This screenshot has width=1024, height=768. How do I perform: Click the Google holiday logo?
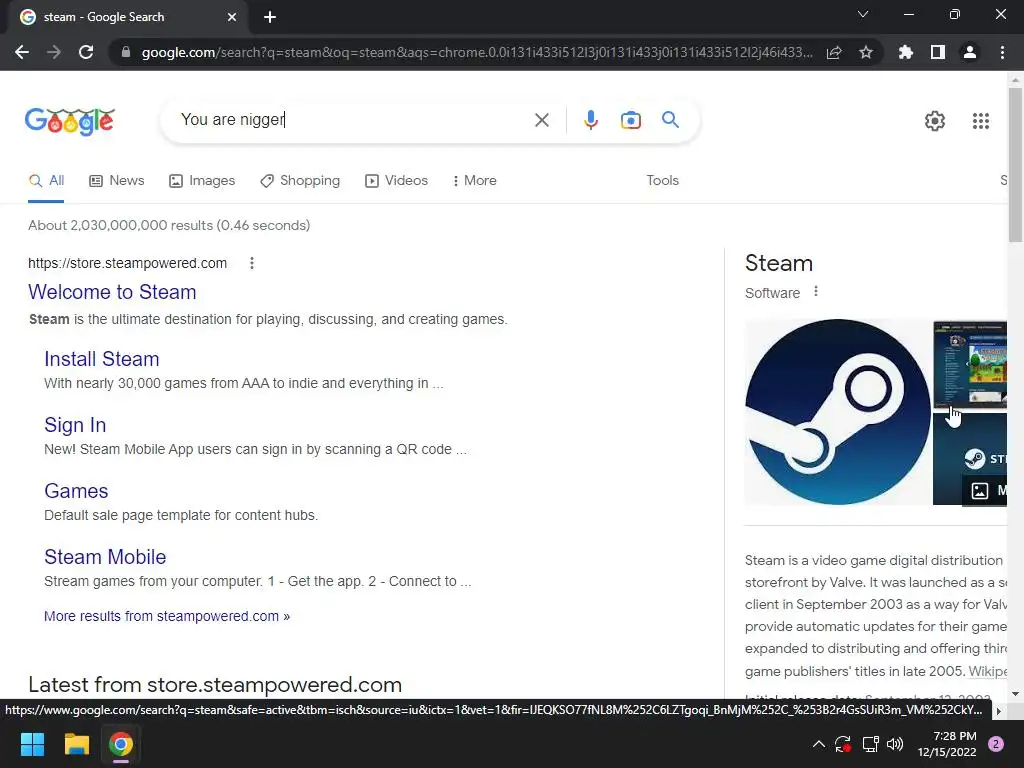(70, 121)
